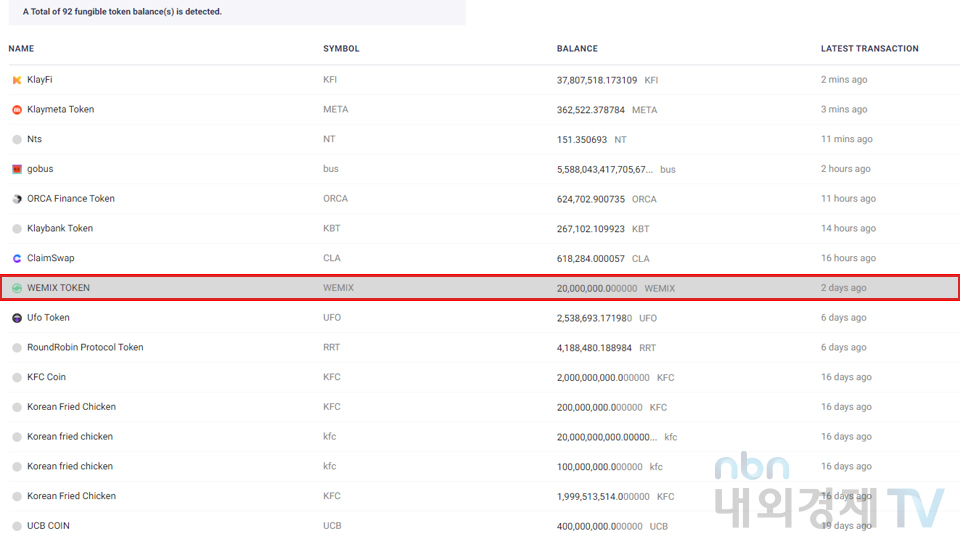Click the BALANCE column header
960x539 pixels.
577,48
